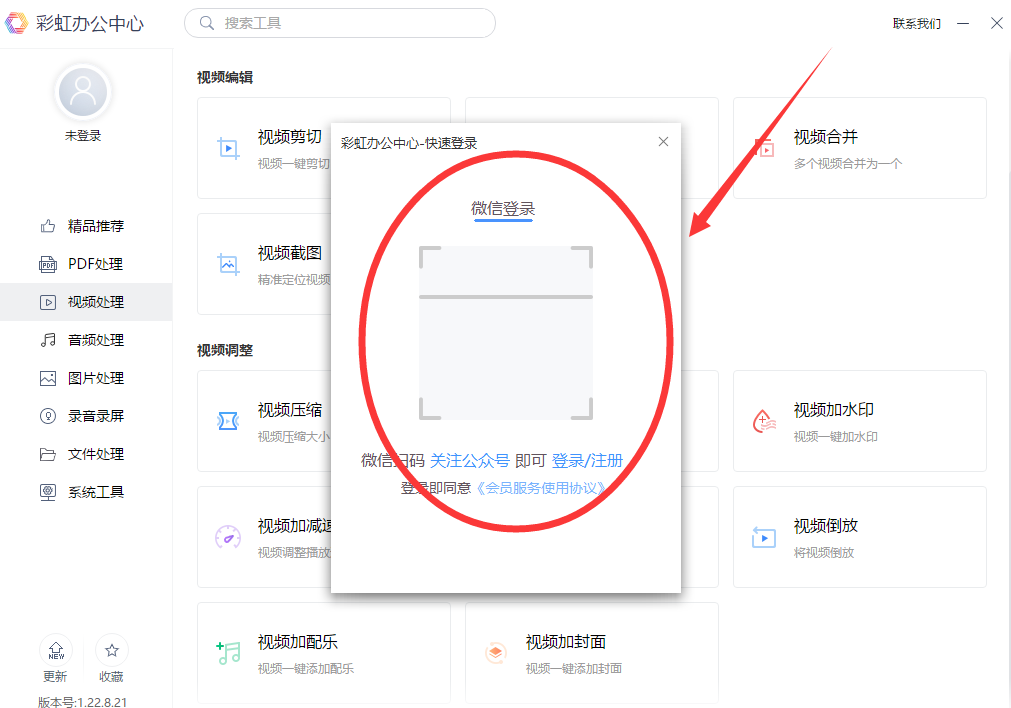1011x708 pixels.
Task: Click description 将视频倒放
Action: click(823, 553)
